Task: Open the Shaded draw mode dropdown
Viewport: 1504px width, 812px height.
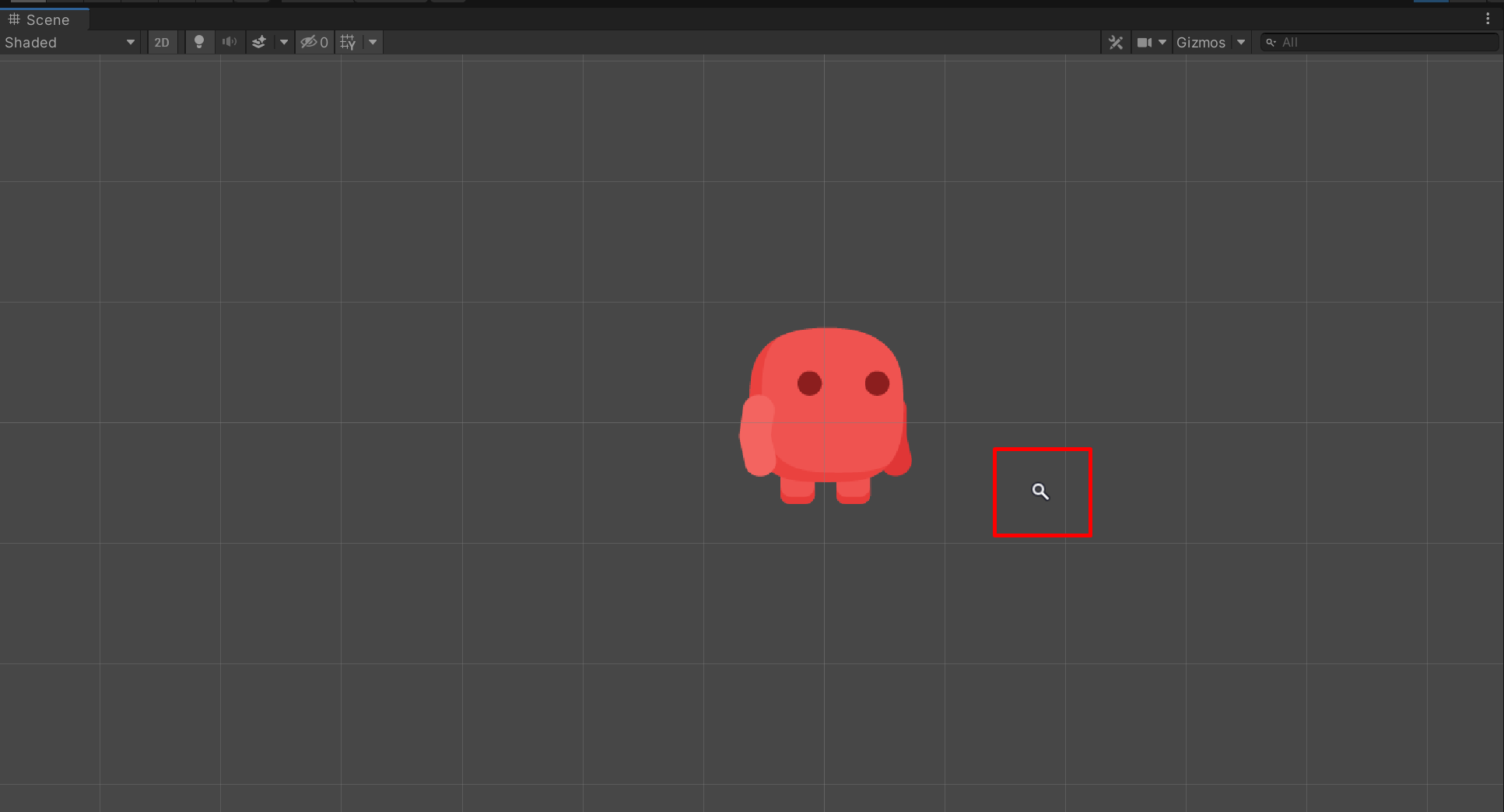Action: pyautogui.click(x=70, y=42)
